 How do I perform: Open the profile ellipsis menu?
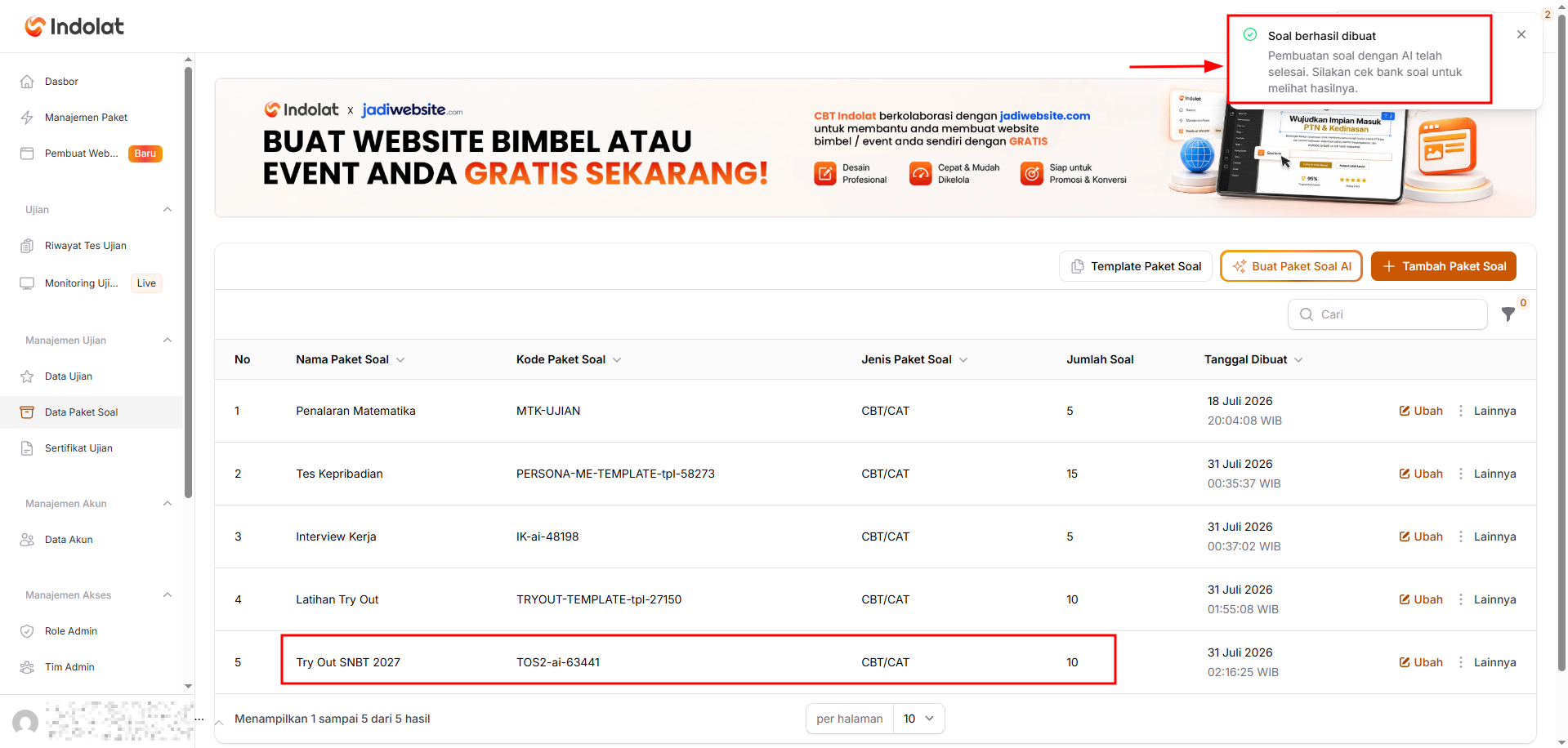tap(199, 719)
